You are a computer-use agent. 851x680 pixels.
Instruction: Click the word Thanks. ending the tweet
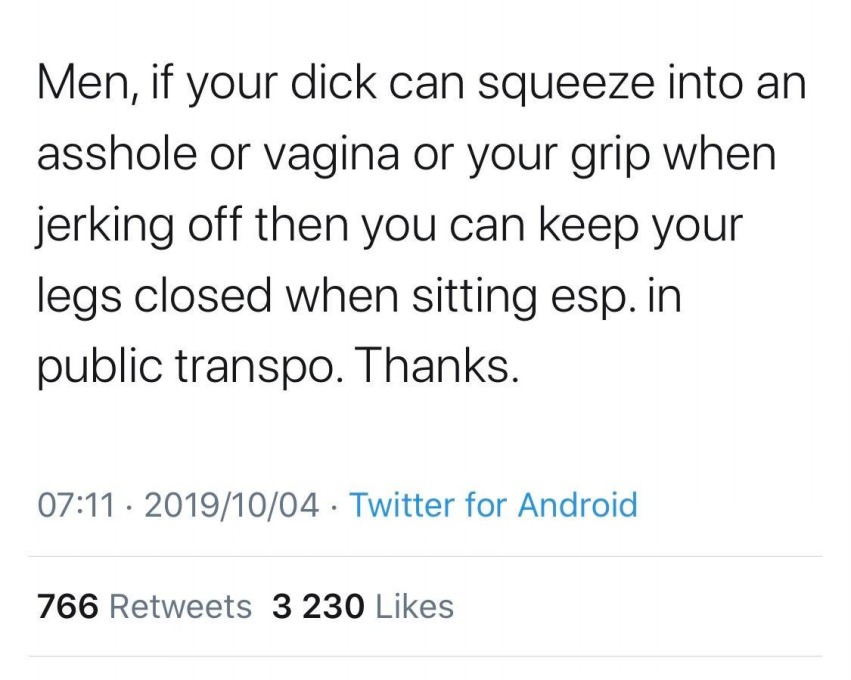click(x=436, y=365)
